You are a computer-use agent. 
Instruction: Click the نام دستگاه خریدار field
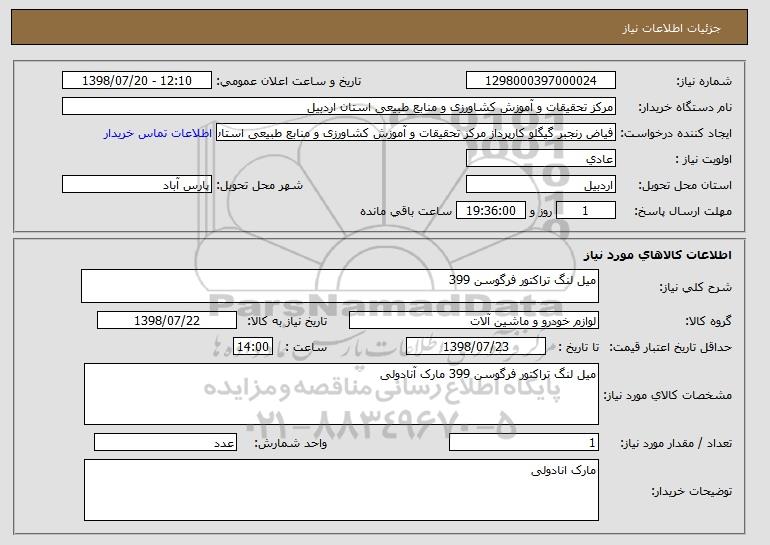pos(339,107)
